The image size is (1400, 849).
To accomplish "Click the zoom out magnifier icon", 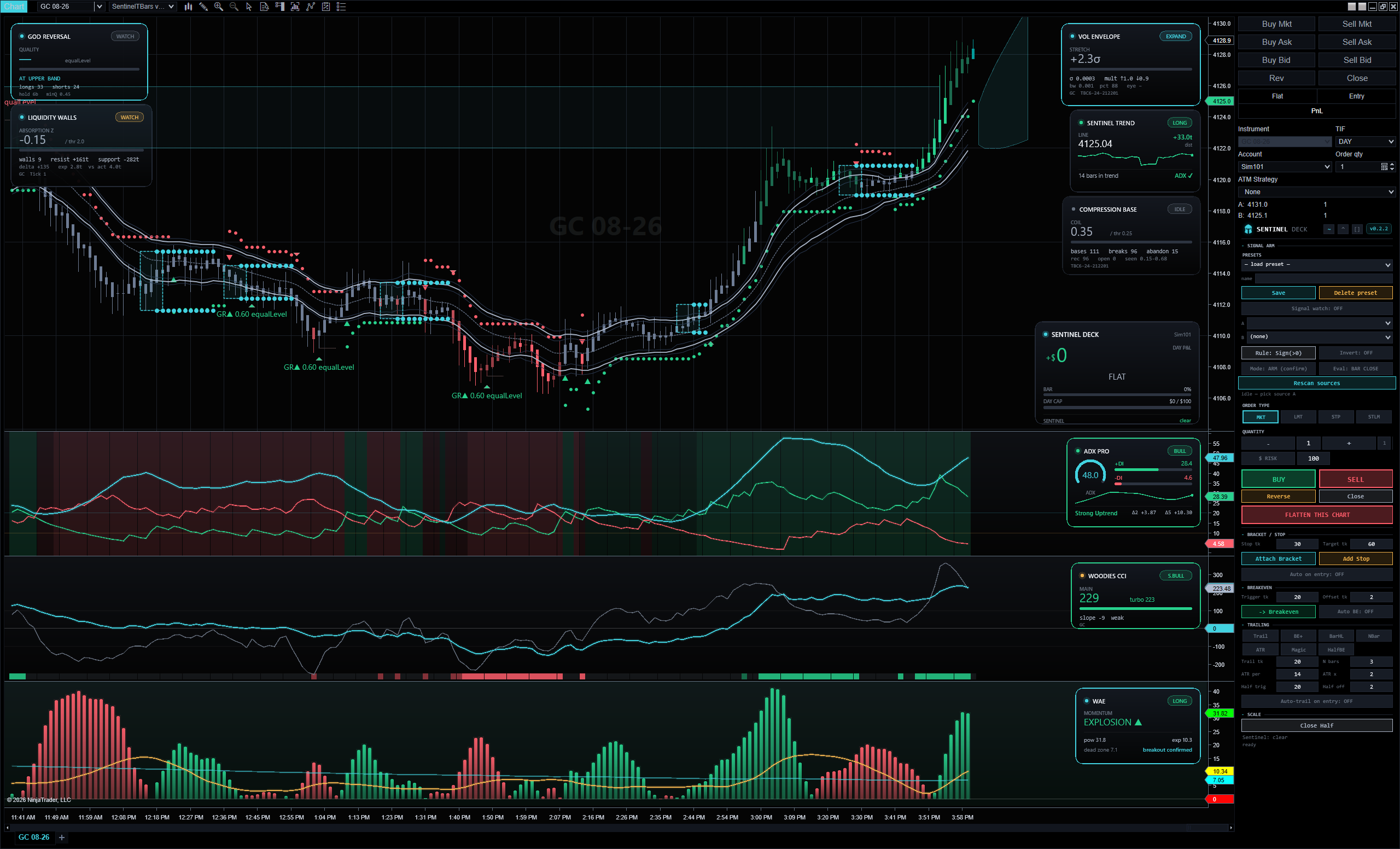I will [234, 7].
